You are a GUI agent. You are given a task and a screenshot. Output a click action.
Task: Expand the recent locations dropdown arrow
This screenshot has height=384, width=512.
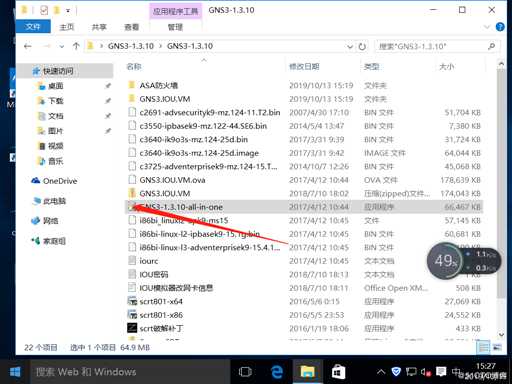pyautogui.click(x=61, y=46)
